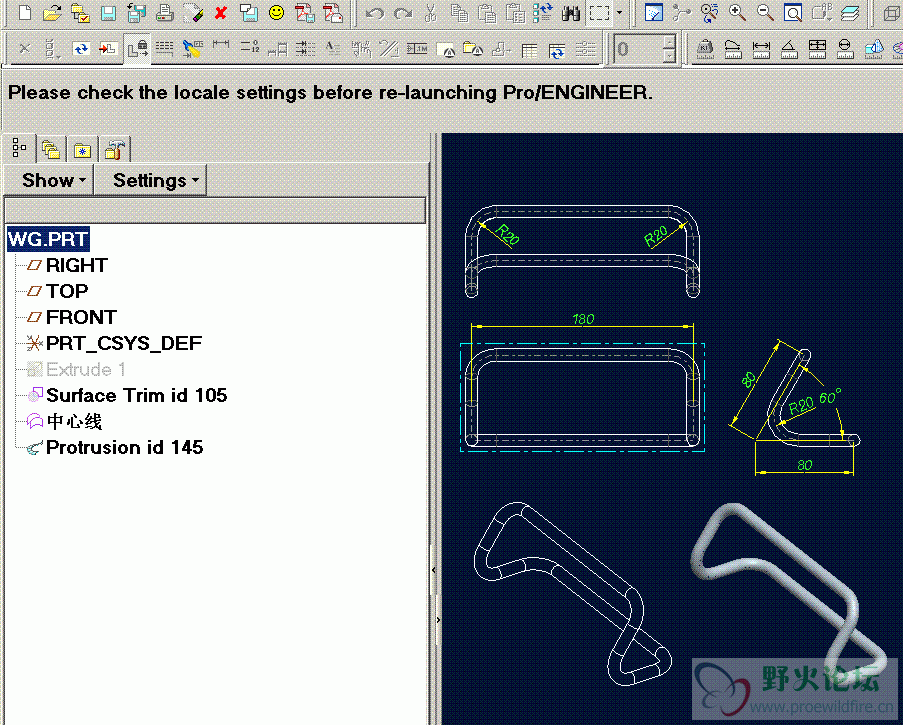
Task: Switch to Model Tree tab
Action: (x=20, y=149)
